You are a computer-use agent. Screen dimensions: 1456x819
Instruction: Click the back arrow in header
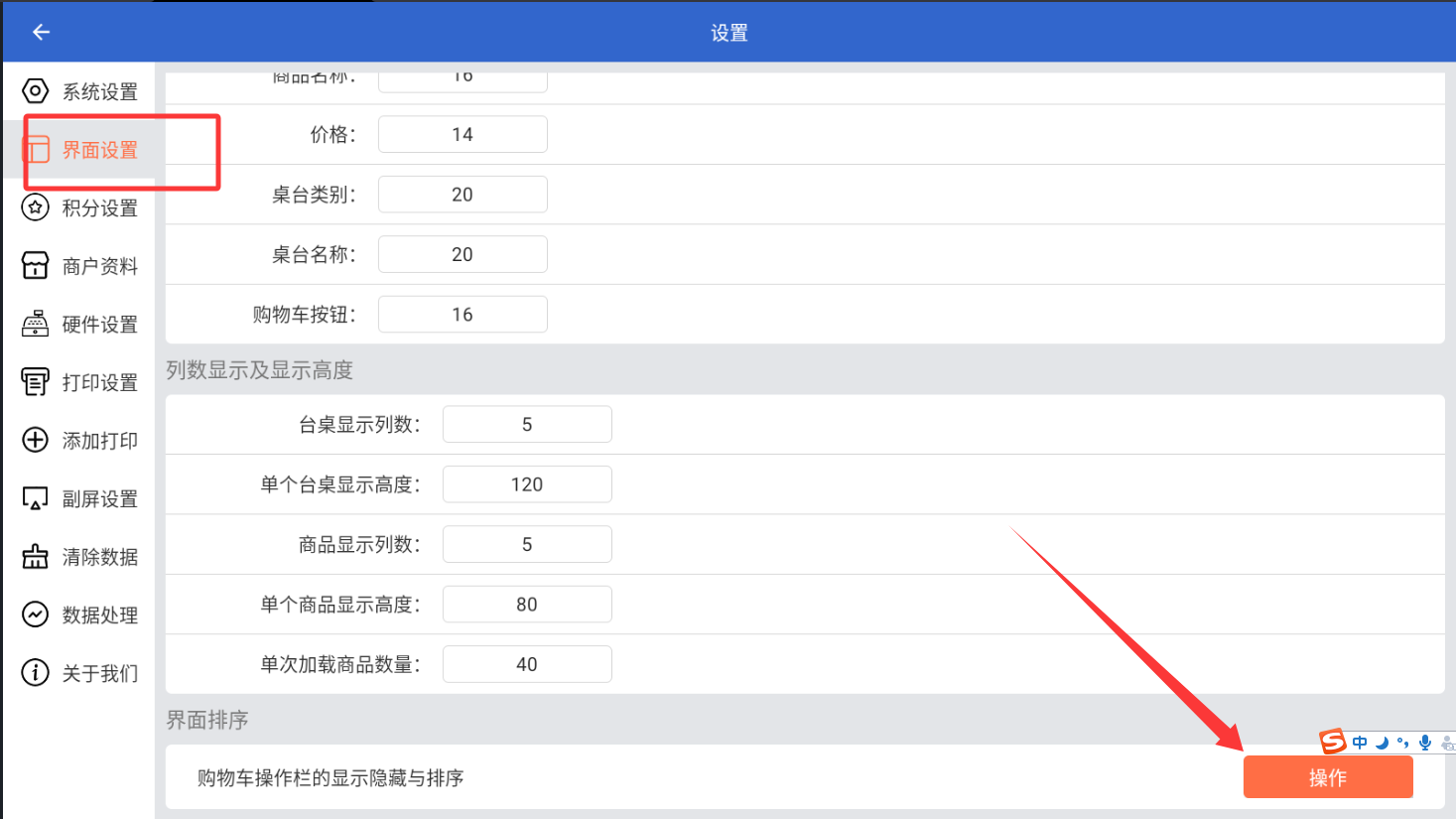coord(41,32)
